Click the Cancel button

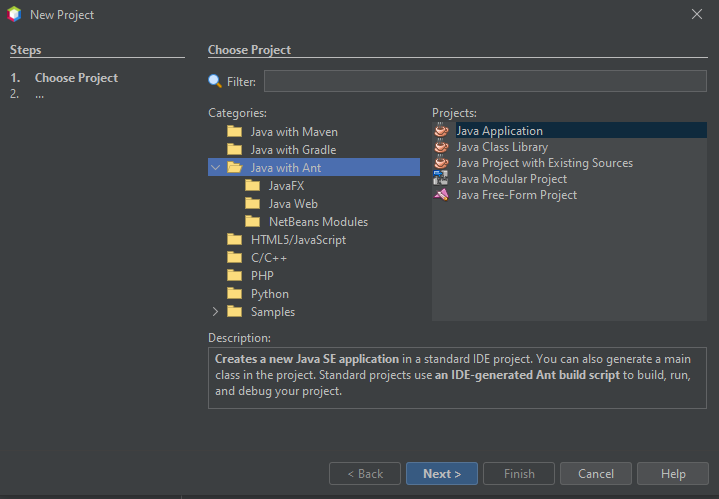click(596, 474)
